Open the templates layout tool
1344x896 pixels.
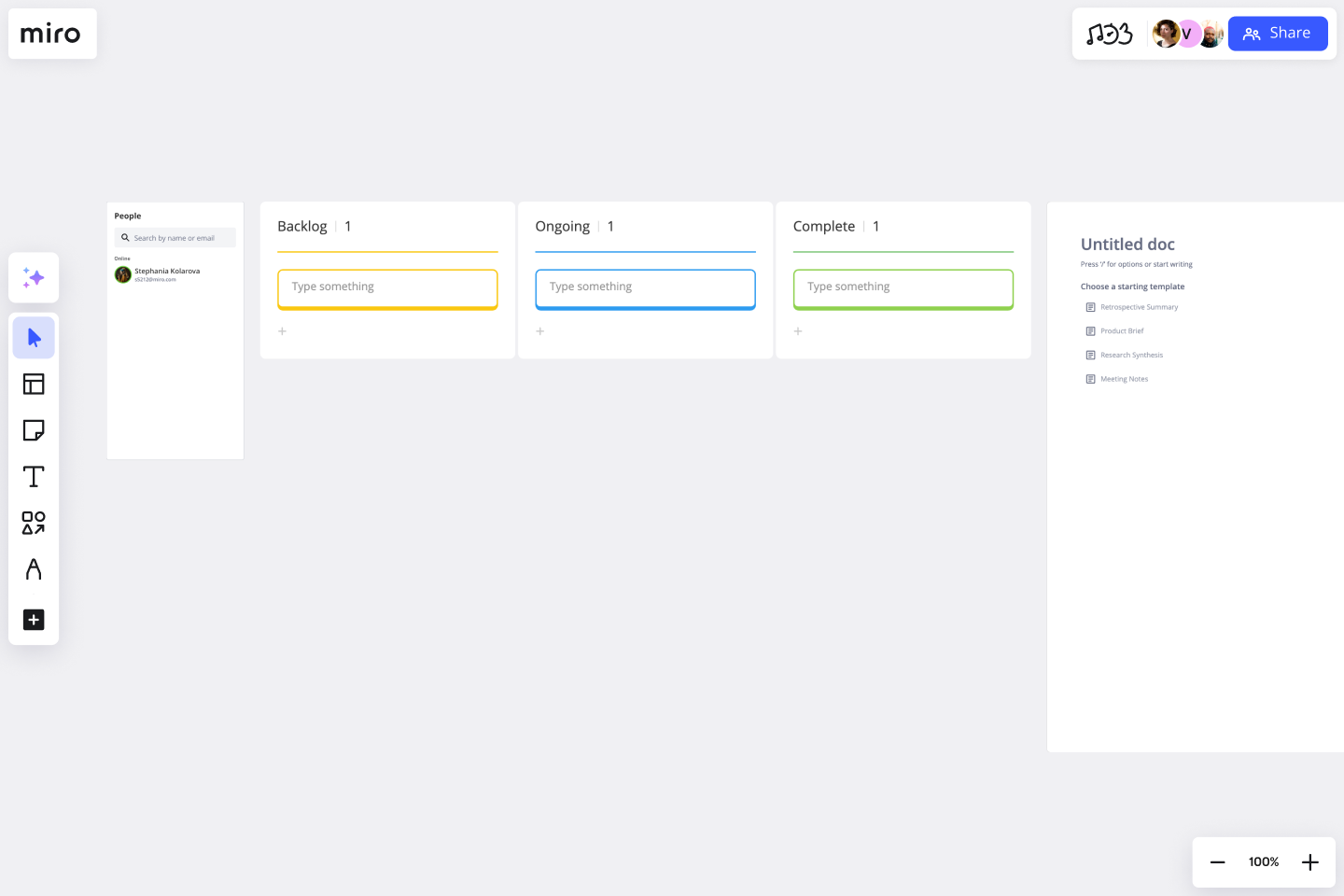coord(34,384)
